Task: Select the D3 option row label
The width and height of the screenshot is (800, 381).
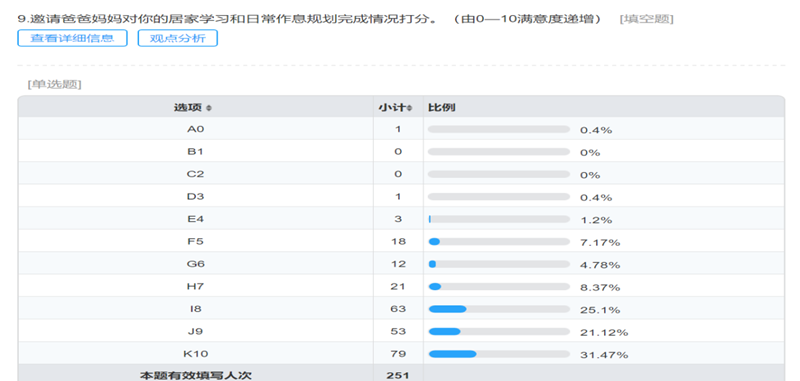Action: click(195, 197)
